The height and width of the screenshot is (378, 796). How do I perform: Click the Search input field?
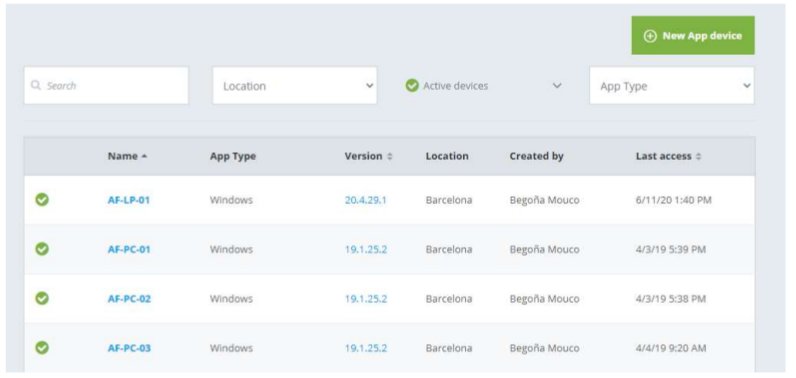106,86
